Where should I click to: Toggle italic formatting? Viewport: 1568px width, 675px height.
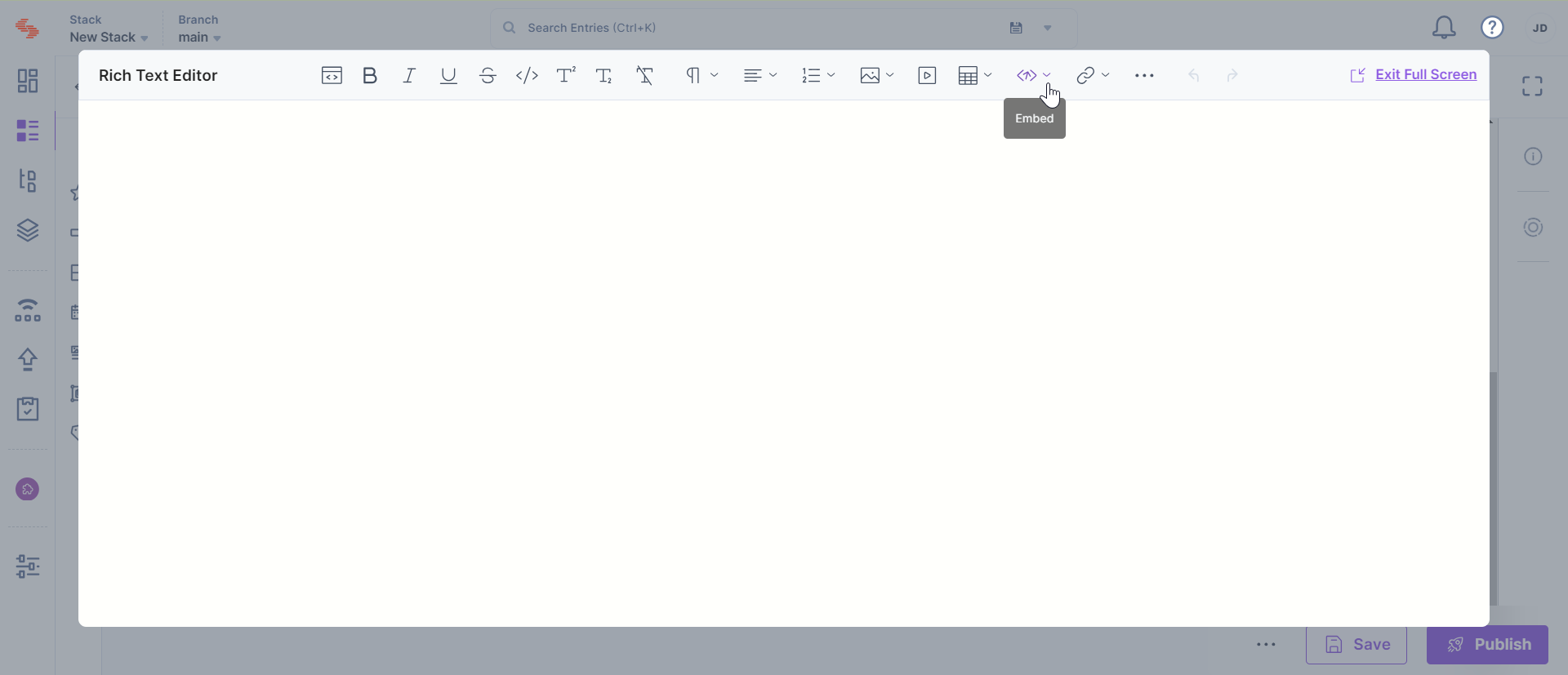(x=409, y=75)
